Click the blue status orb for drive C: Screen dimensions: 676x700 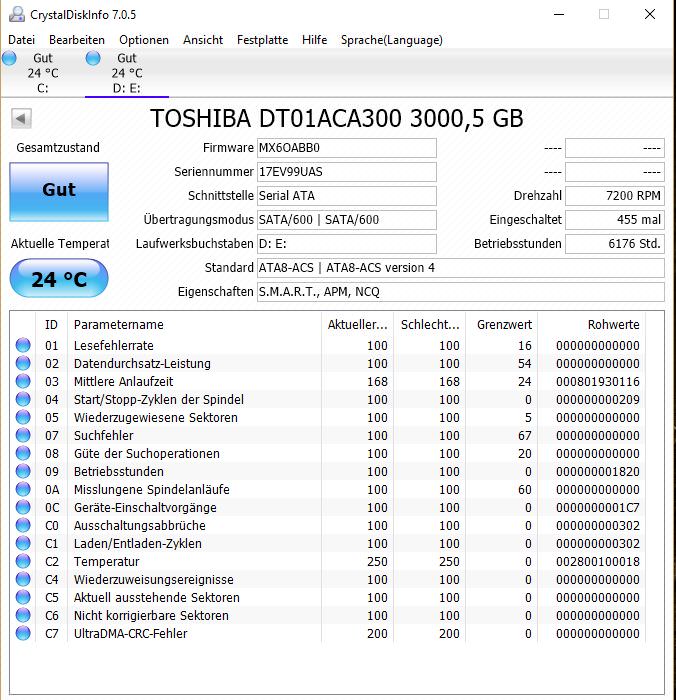pyautogui.click(x=9, y=58)
